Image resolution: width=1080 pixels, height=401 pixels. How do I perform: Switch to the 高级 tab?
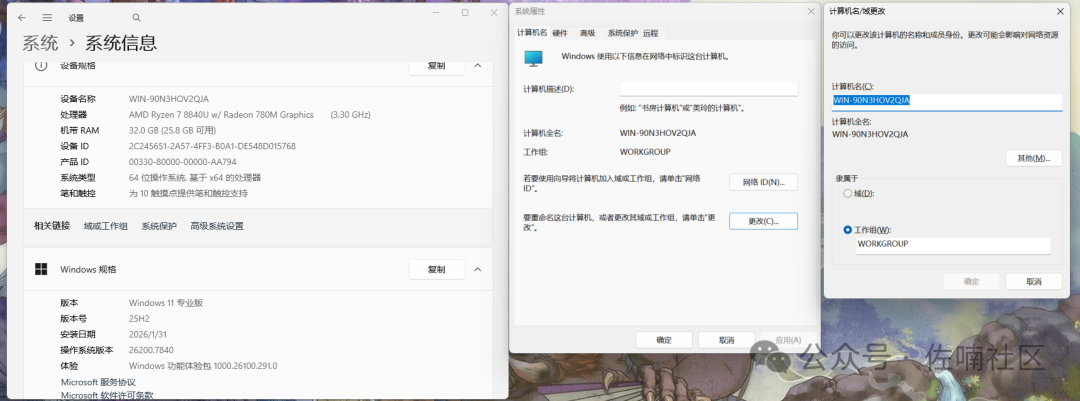click(587, 33)
